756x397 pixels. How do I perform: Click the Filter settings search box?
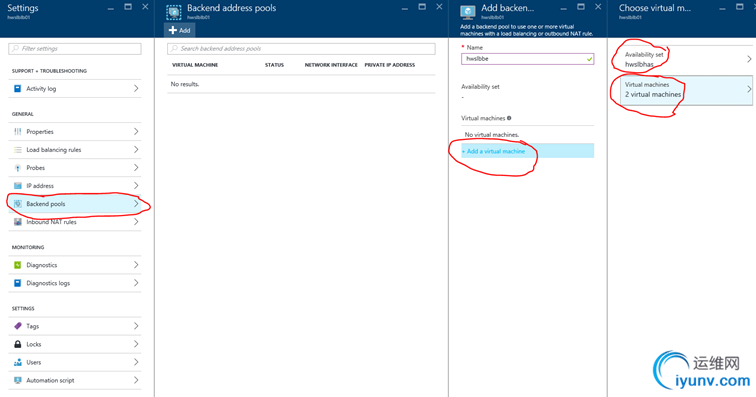75,49
